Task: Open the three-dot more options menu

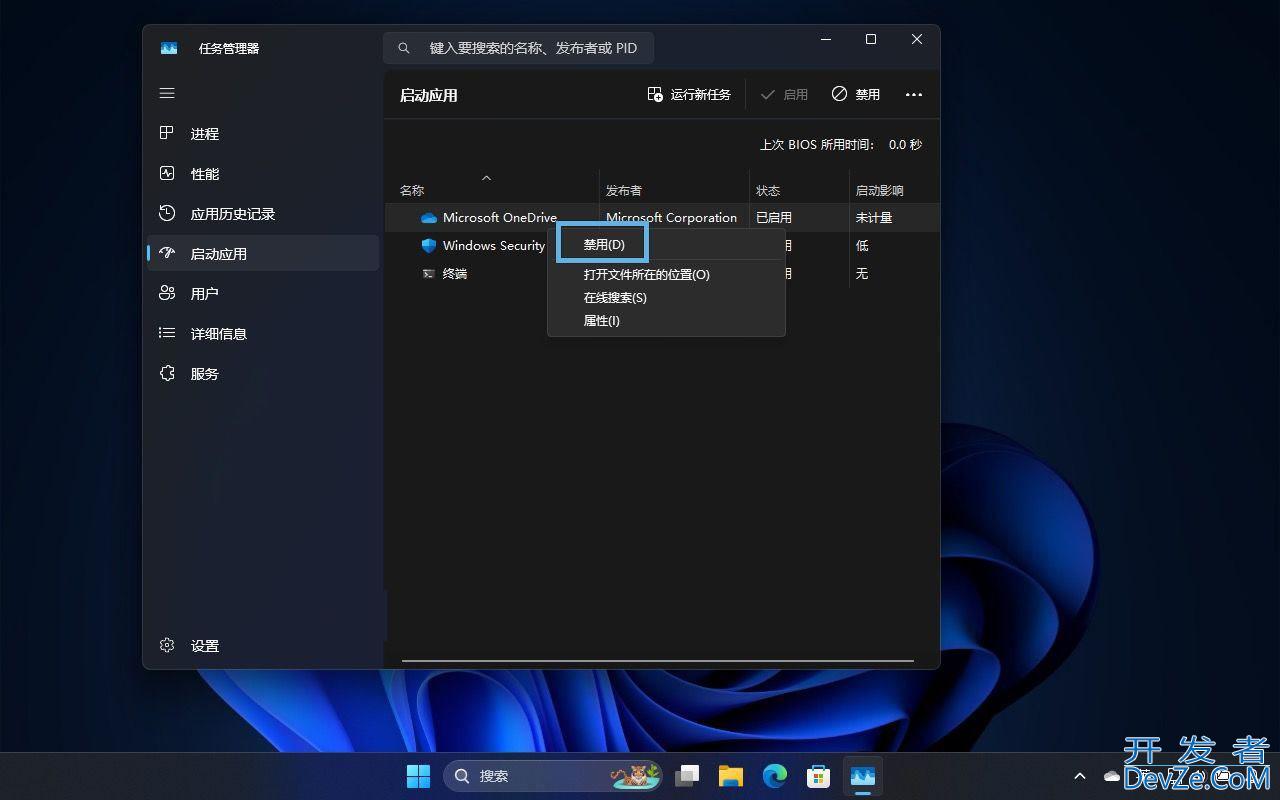Action: click(914, 94)
